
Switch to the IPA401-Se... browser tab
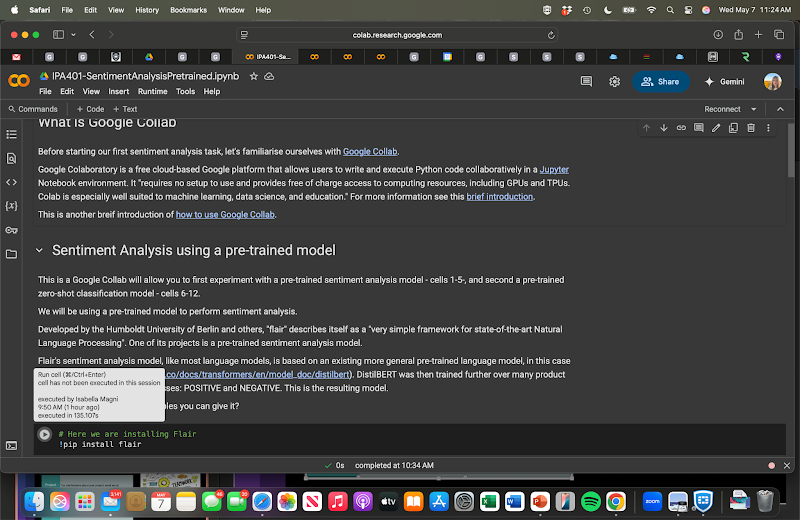266,57
